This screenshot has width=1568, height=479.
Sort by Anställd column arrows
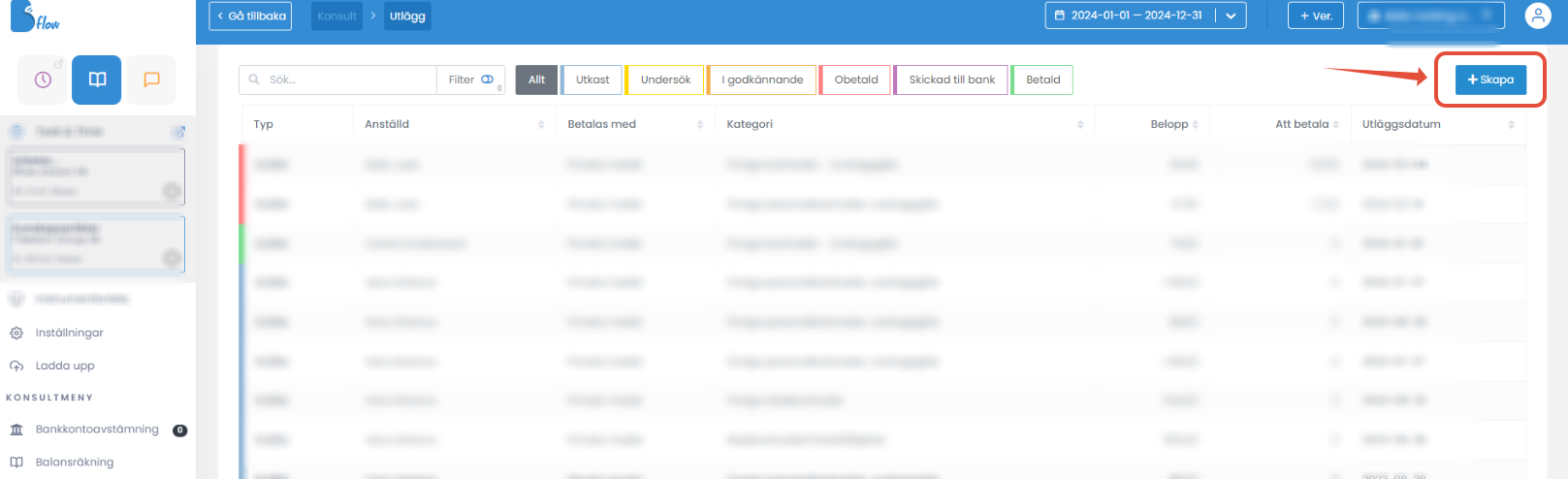pos(541,125)
